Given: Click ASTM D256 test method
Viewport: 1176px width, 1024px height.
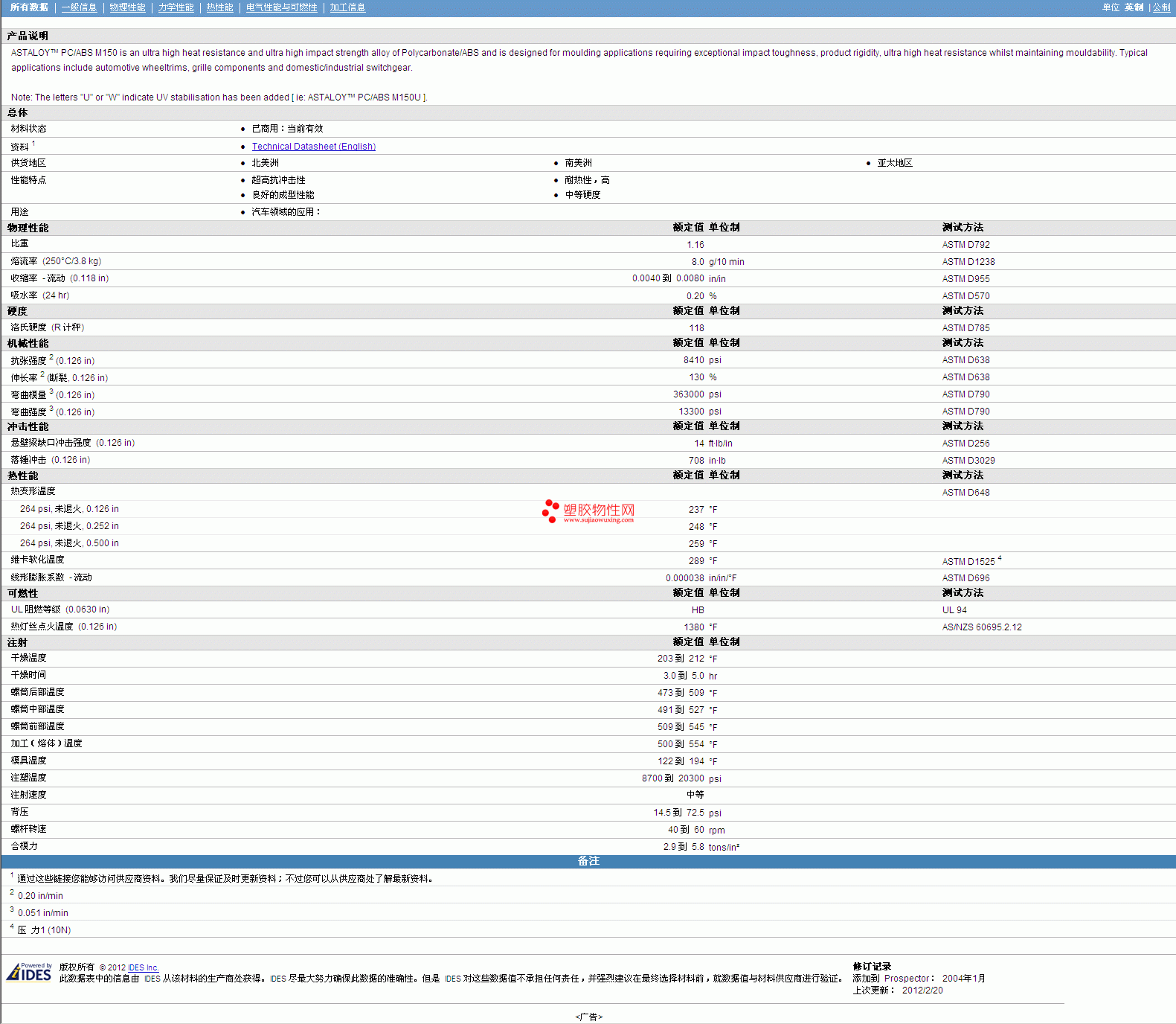Looking at the screenshot, I should [965, 444].
